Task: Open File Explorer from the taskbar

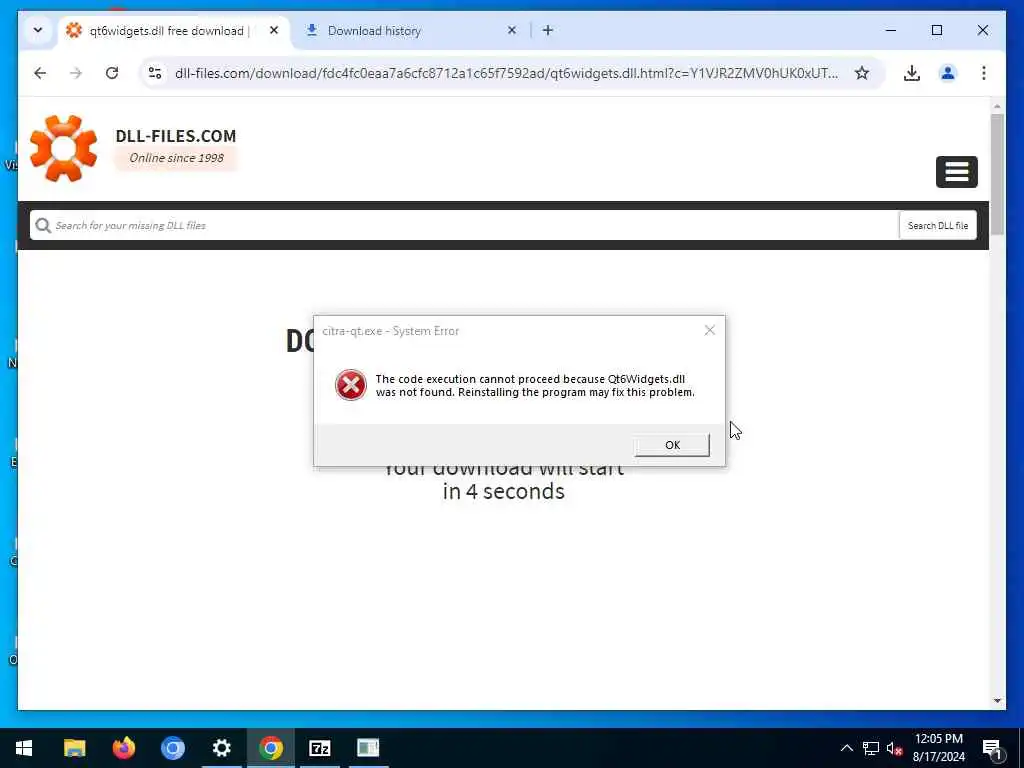Action: pyautogui.click(x=74, y=748)
